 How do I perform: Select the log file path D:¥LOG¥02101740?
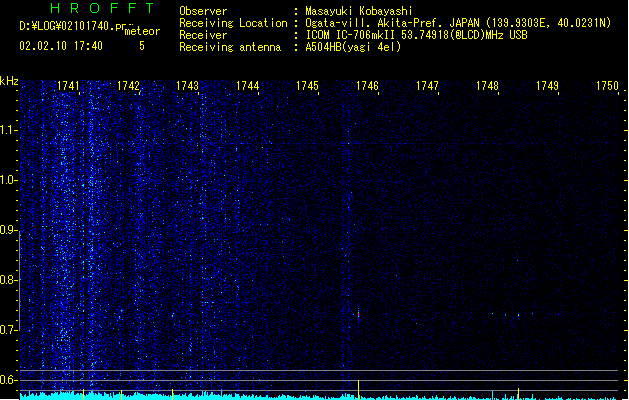[x=67, y=26]
